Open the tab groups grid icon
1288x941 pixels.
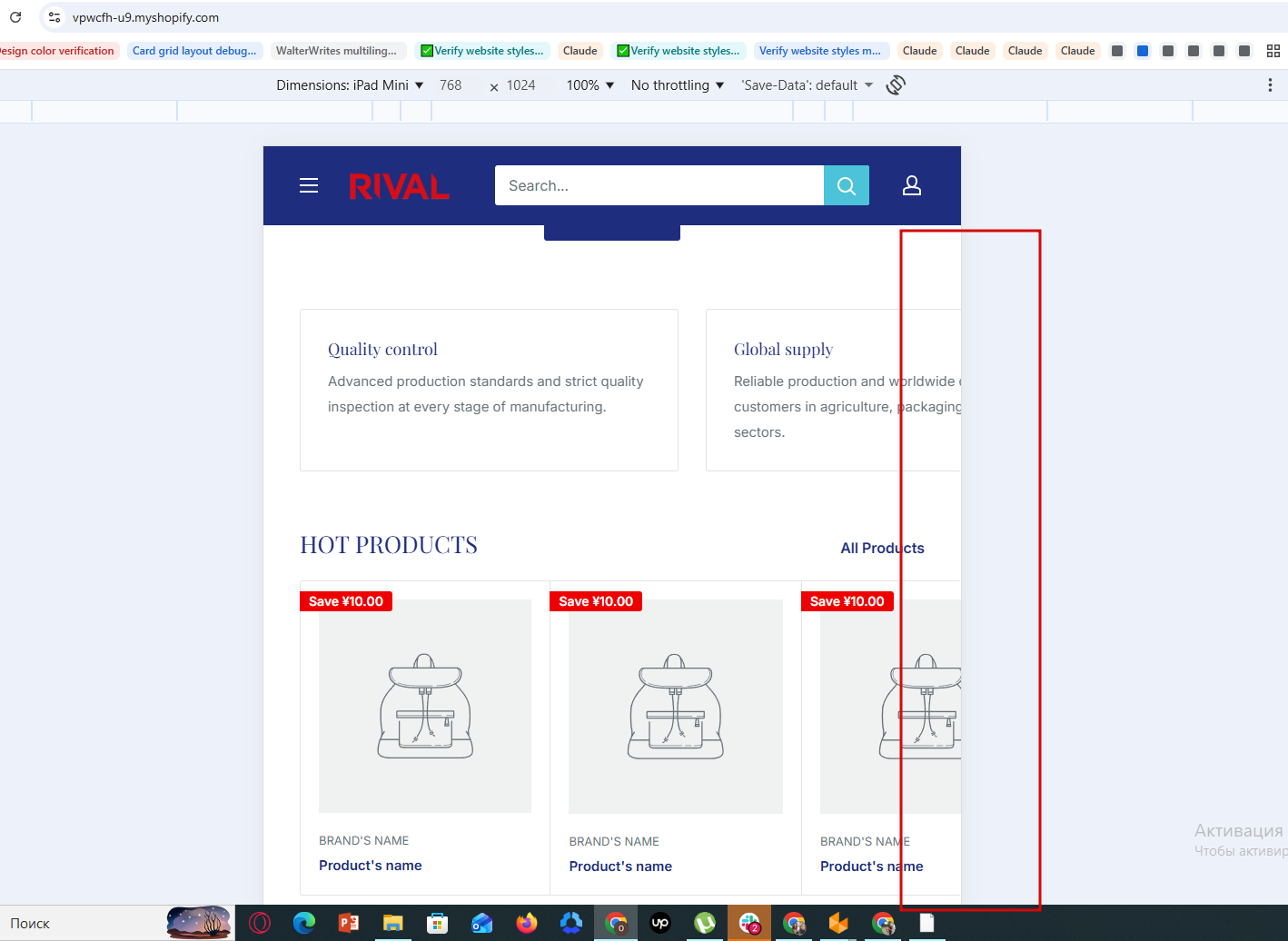click(x=1273, y=51)
